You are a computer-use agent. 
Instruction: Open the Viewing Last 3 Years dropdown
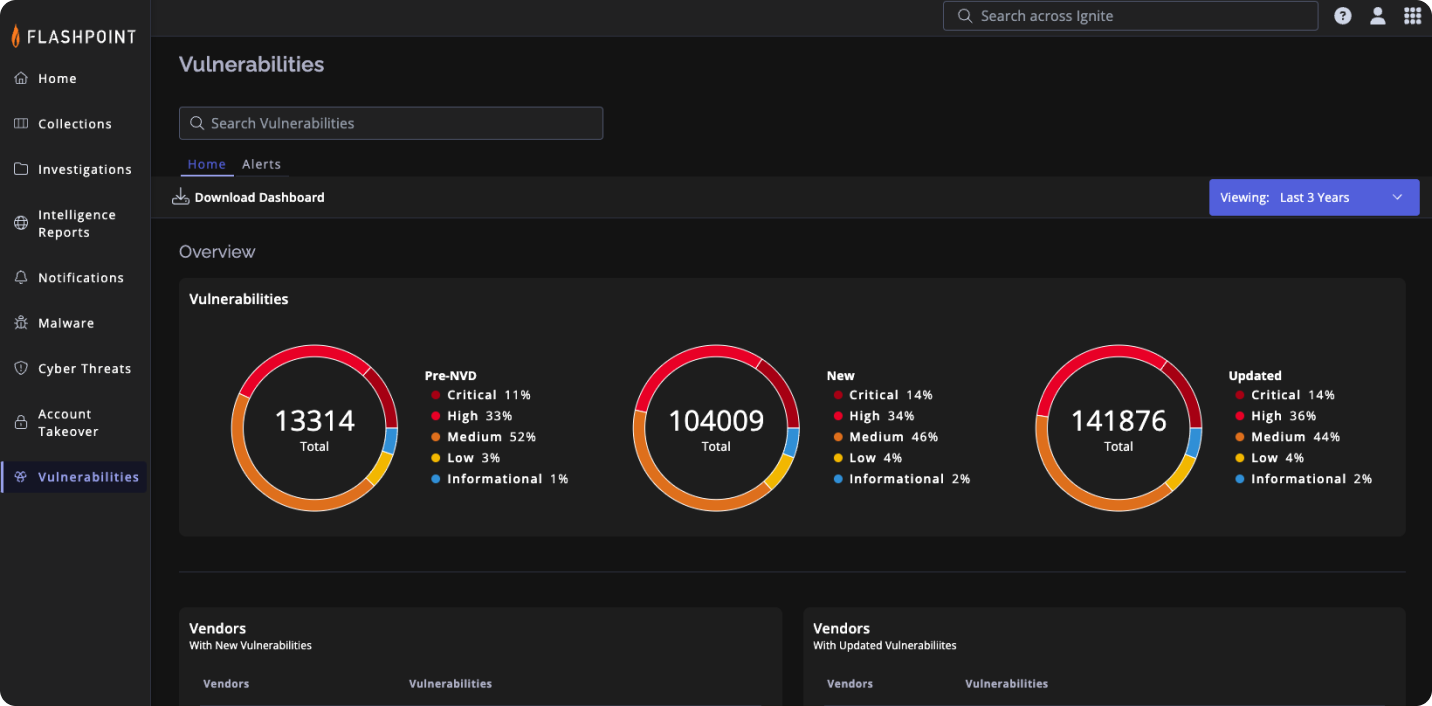[1314, 198]
